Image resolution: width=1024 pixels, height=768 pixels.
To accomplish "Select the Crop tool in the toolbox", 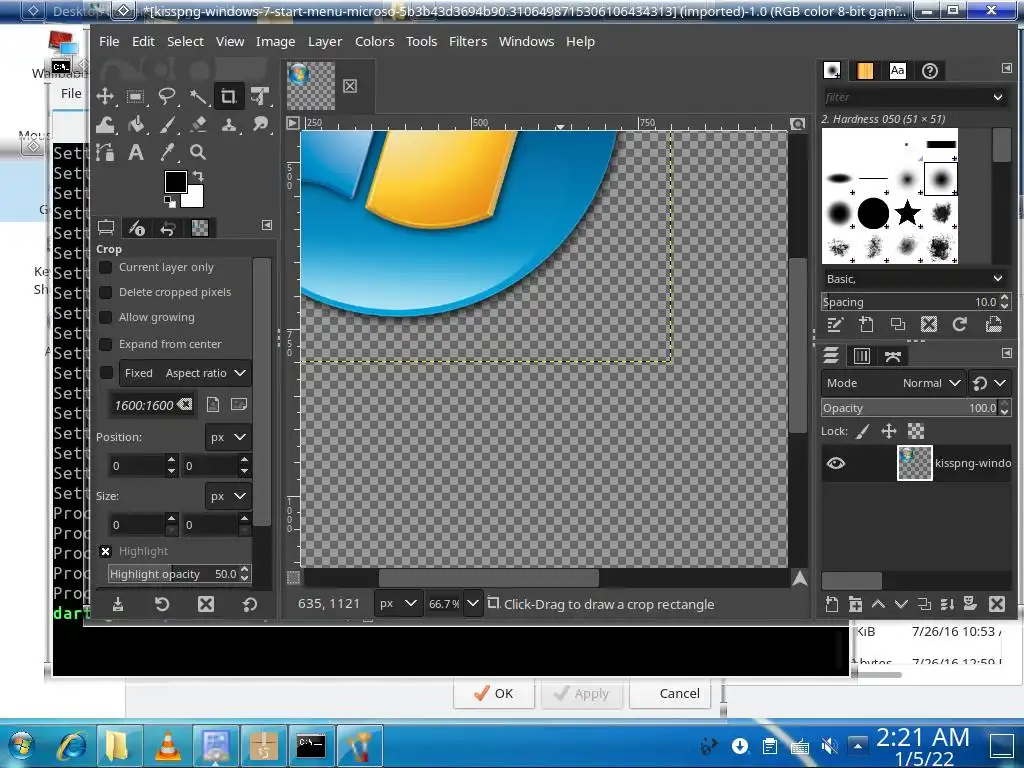I will click(229, 97).
